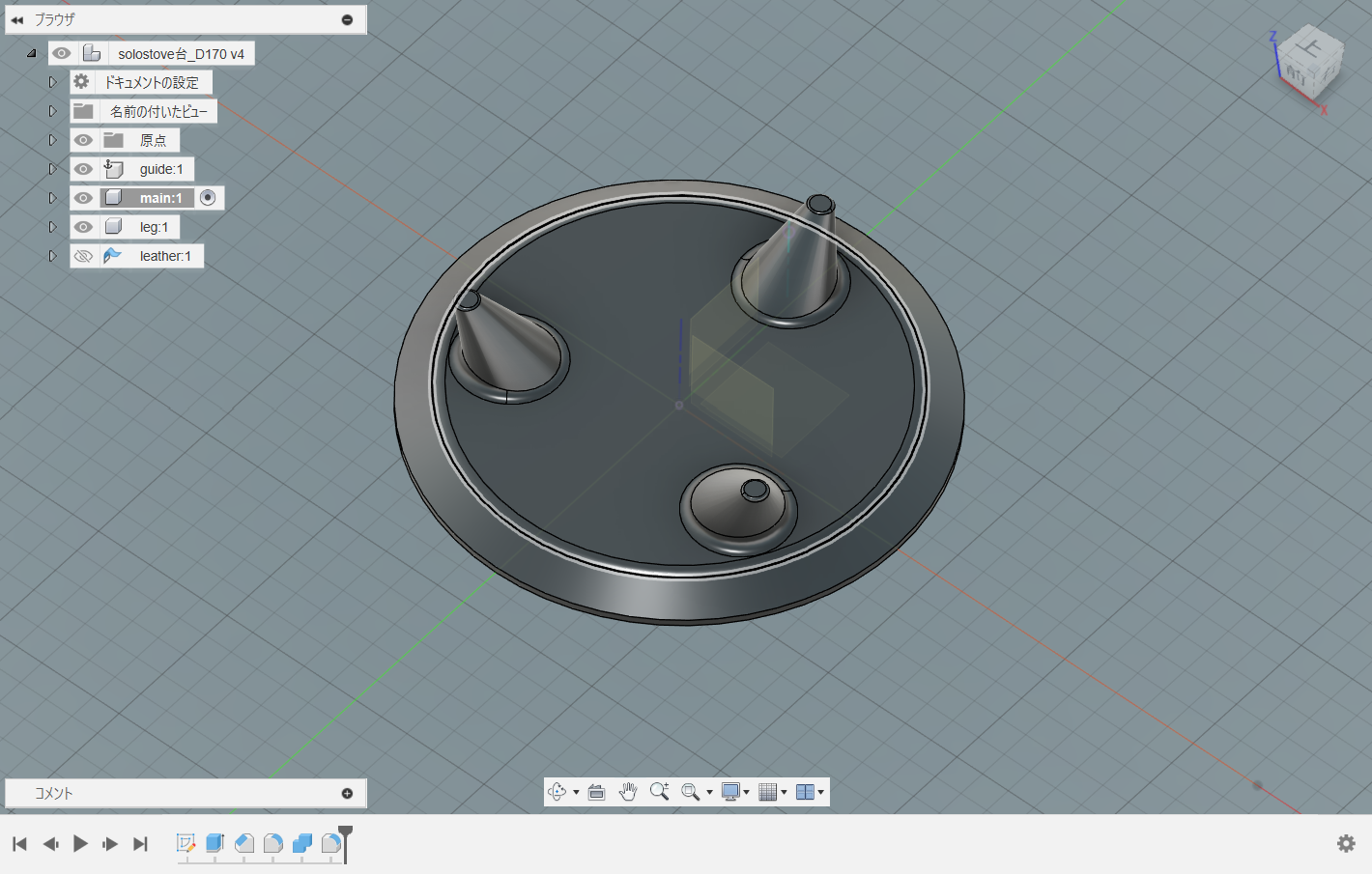Click the Look At camera icon
Viewport: 1372px width, 874px height.
[596, 792]
